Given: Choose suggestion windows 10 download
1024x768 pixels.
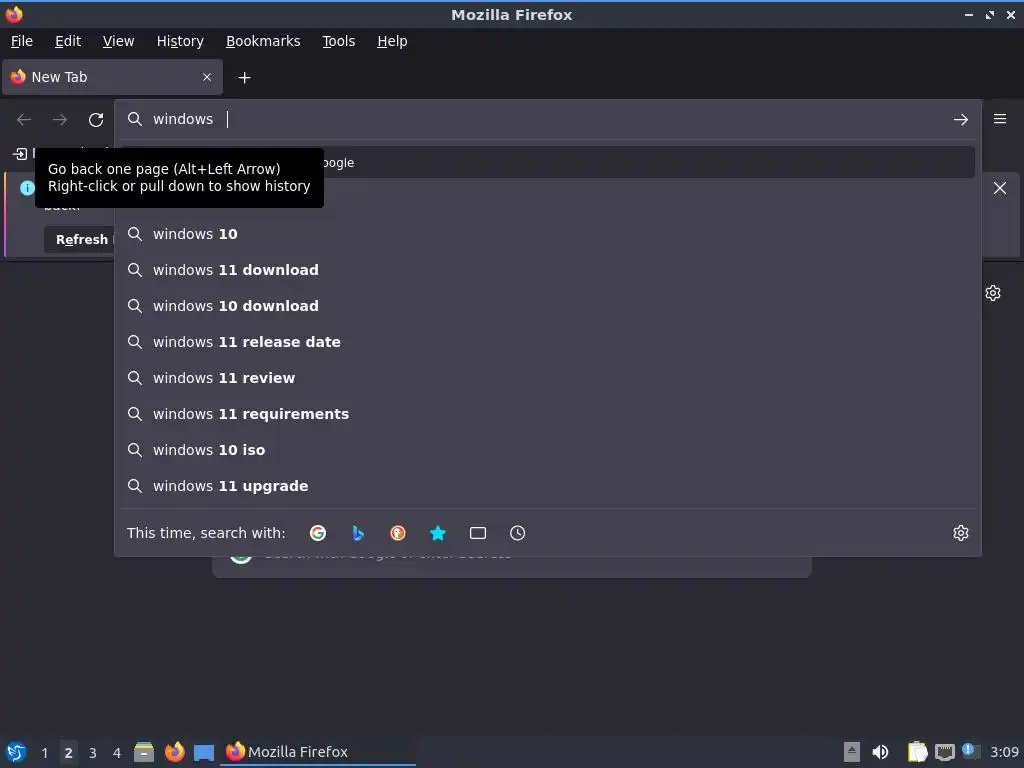Looking at the screenshot, I should click(548, 306).
